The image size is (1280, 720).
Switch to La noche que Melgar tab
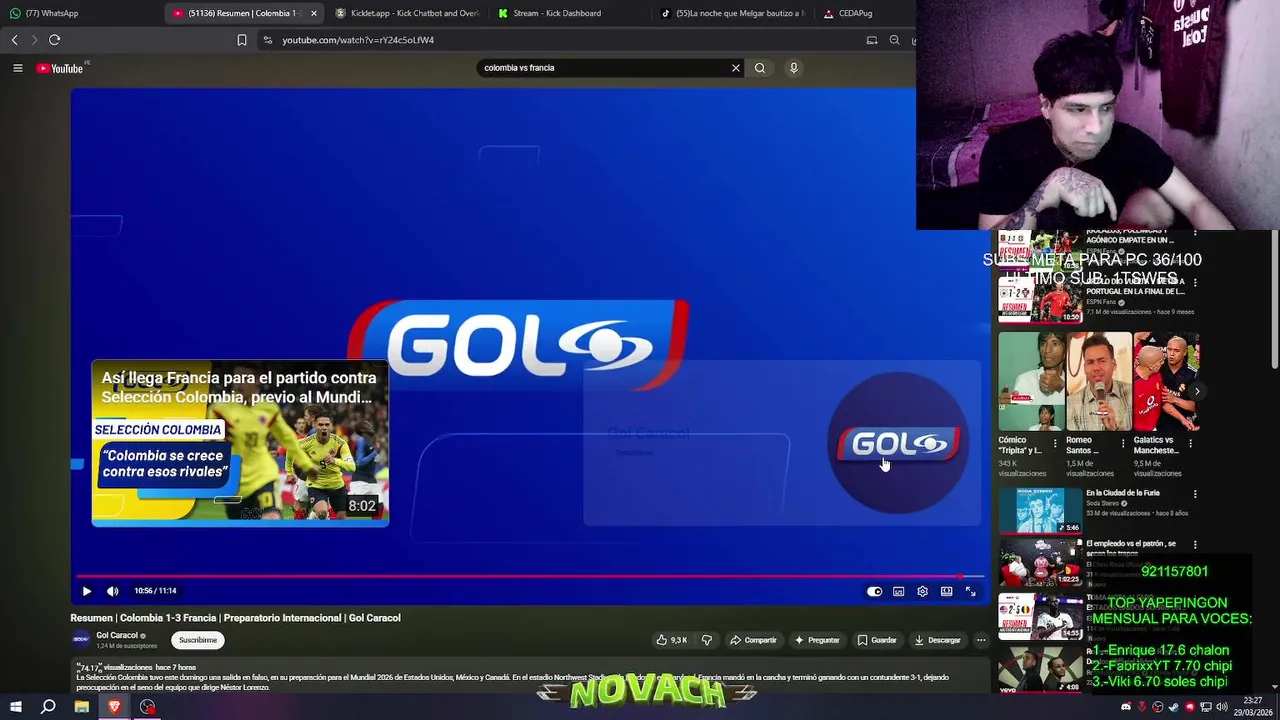click(735, 13)
